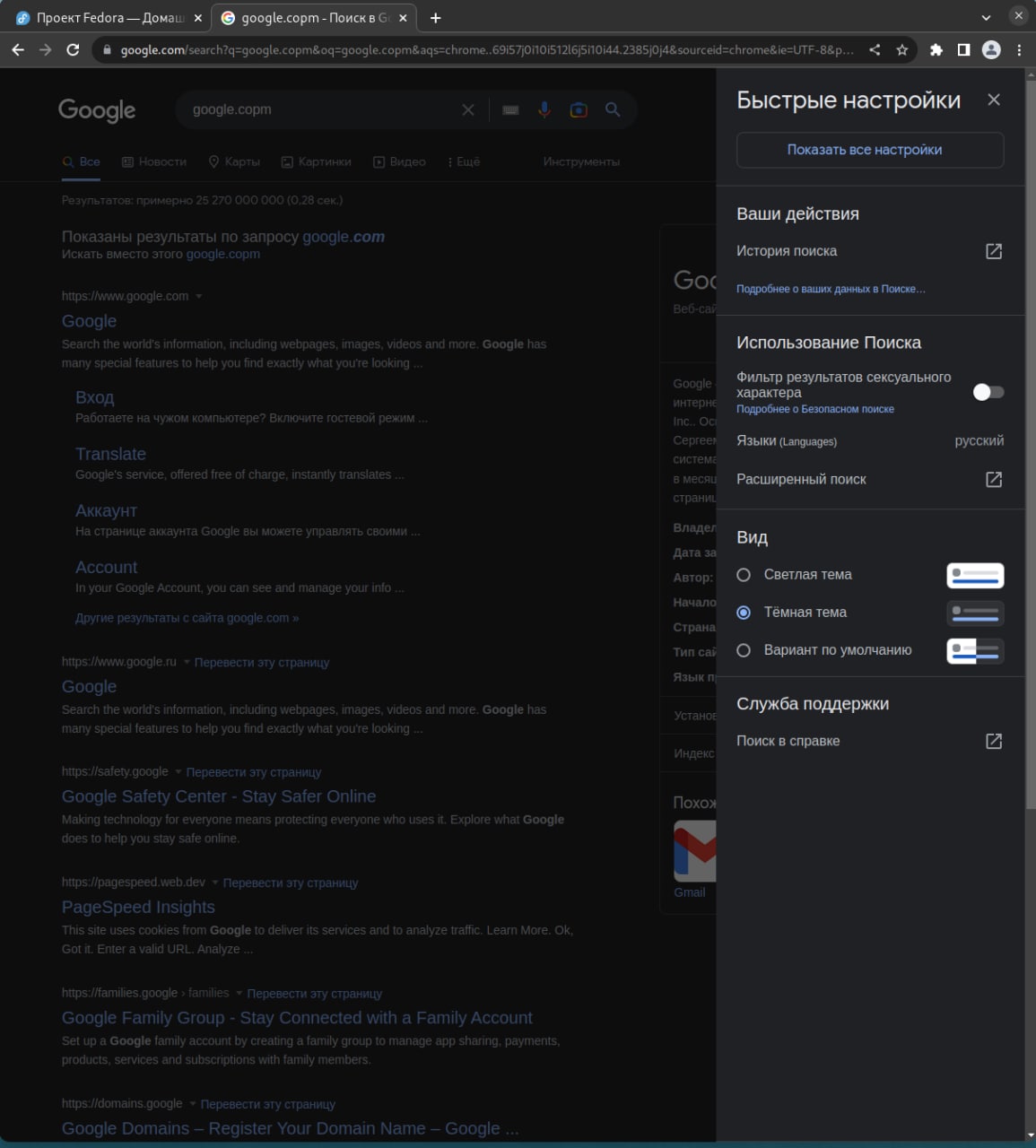Screen dimensions: 1036x1148
Task: Open Chrome three-dot menu
Action: click(x=1019, y=50)
